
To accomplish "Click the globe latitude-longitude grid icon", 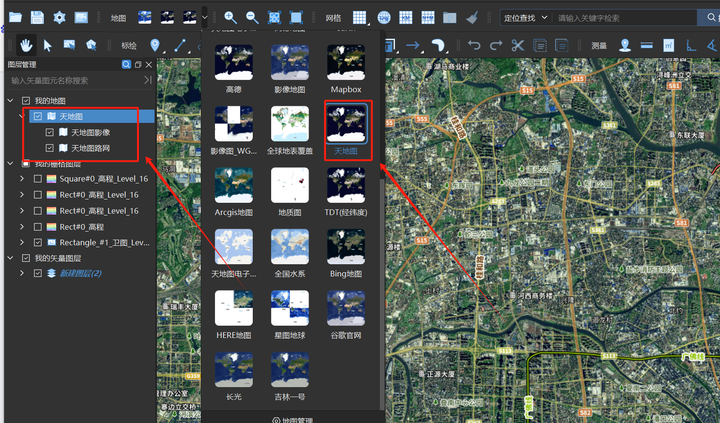I will point(384,17).
